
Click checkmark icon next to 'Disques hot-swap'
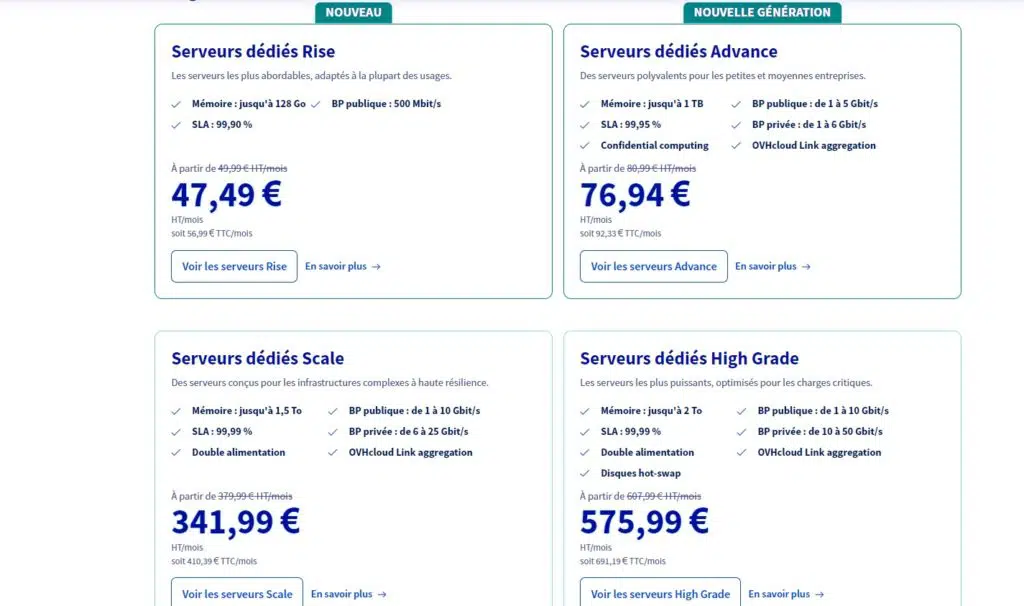585,473
